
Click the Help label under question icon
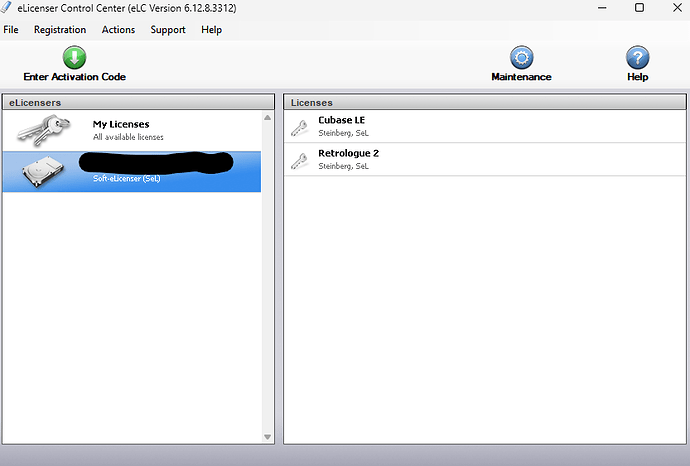coord(638,77)
